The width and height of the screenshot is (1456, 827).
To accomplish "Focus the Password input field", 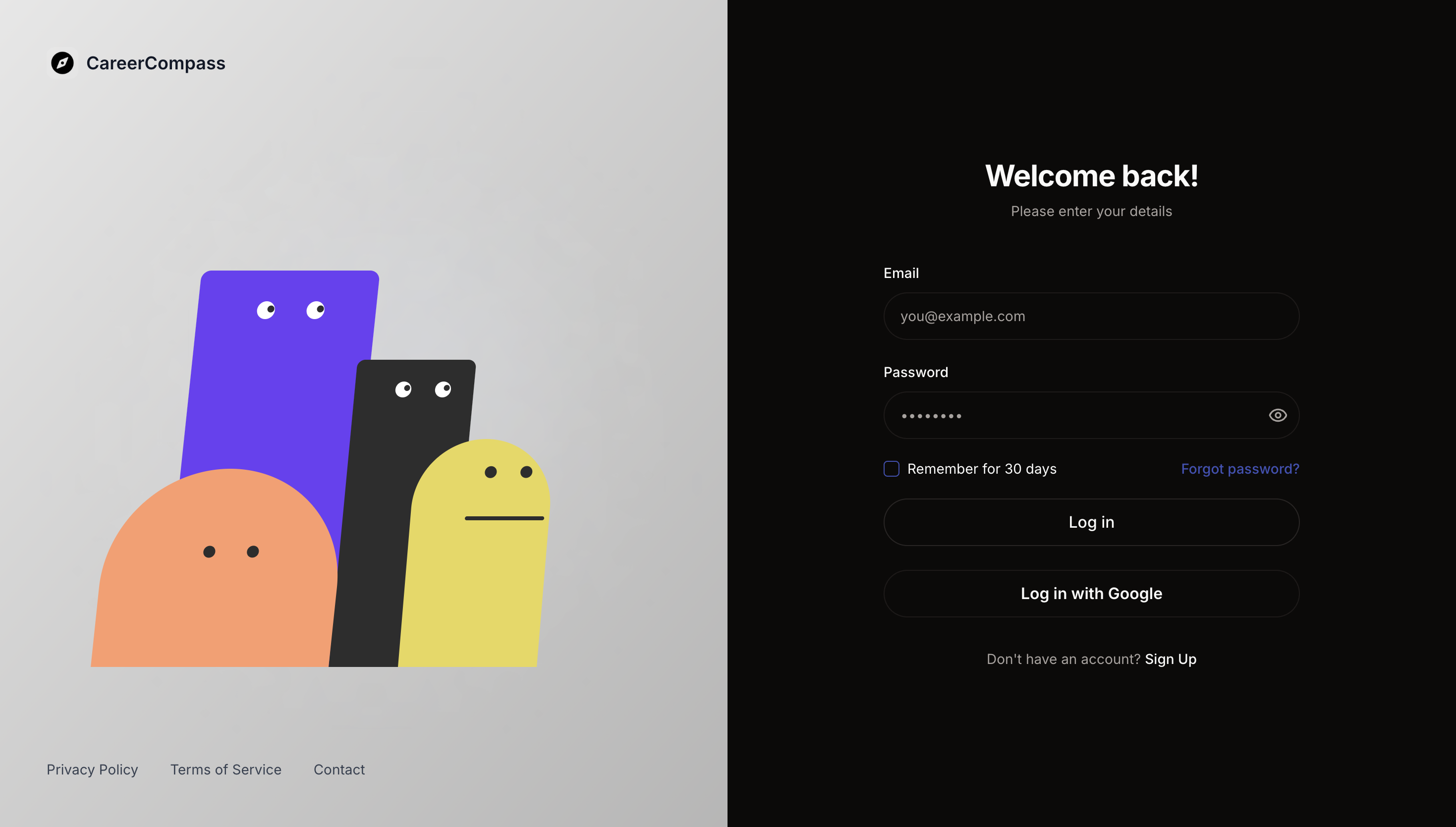I will [1068, 415].
